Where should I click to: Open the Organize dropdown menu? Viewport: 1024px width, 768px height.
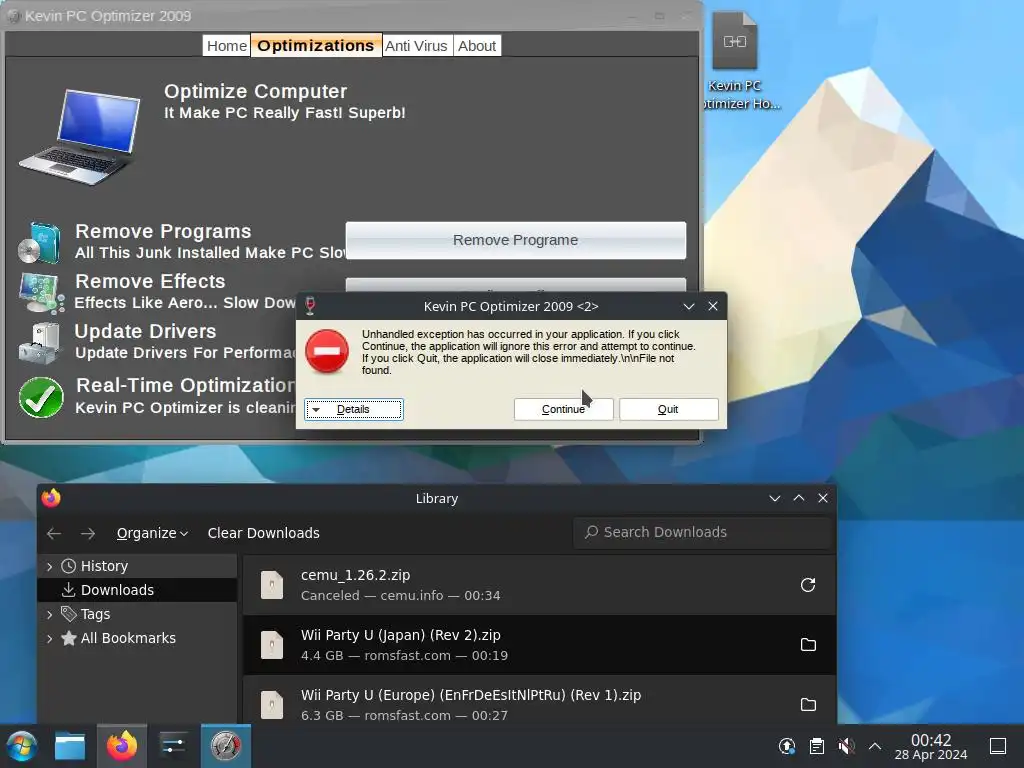point(152,534)
